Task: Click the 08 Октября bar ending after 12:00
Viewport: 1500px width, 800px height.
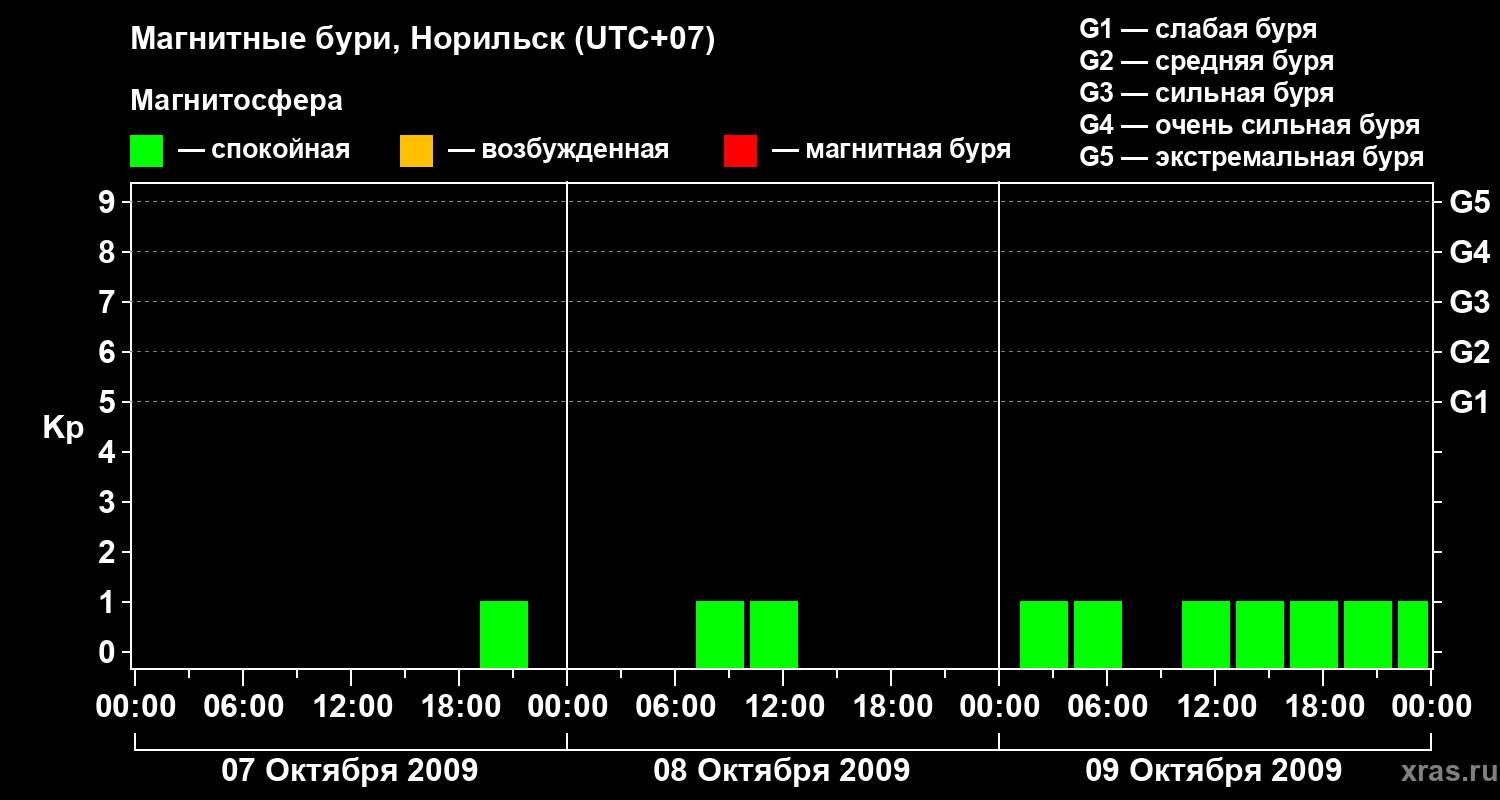Action: [774, 634]
